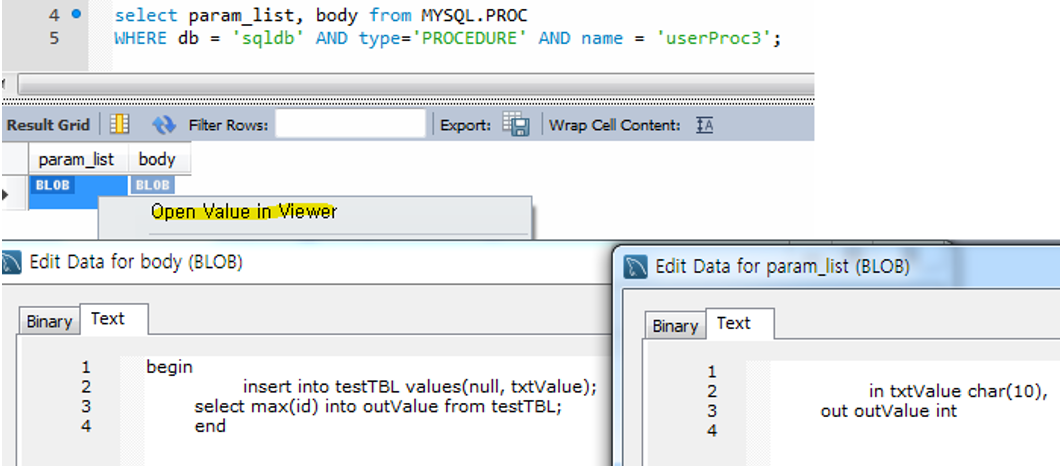This screenshot has height=466, width=1060.
Task: Click the row selector arrow in result grid
Action: pos(5,195)
